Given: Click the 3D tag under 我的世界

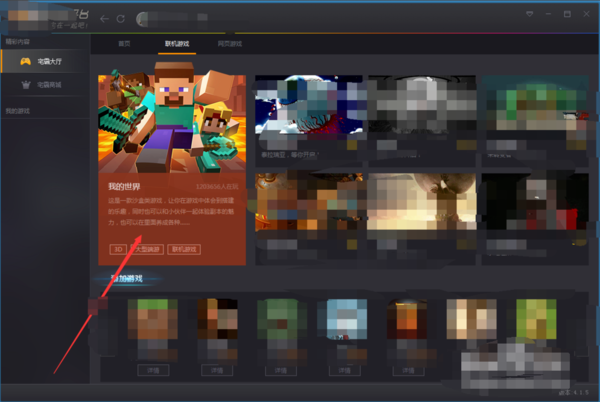Looking at the screenshot, I should pos(117,247).
